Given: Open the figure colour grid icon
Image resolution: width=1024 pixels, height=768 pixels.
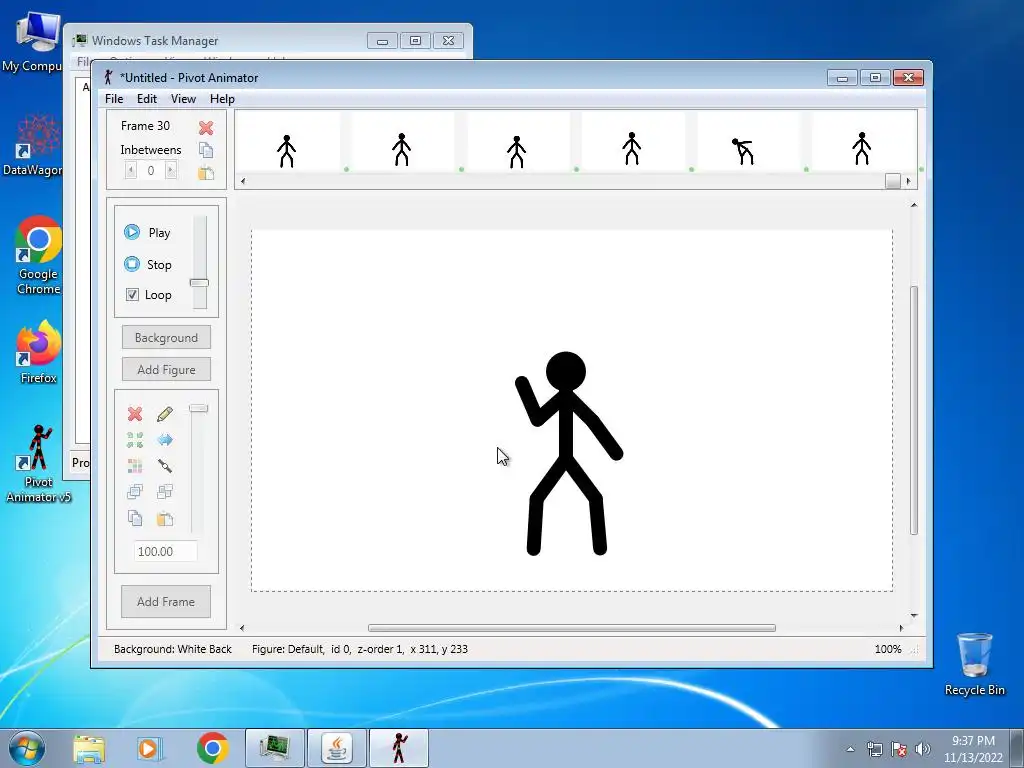Looking at the screenshot, I should click(135, 466).
